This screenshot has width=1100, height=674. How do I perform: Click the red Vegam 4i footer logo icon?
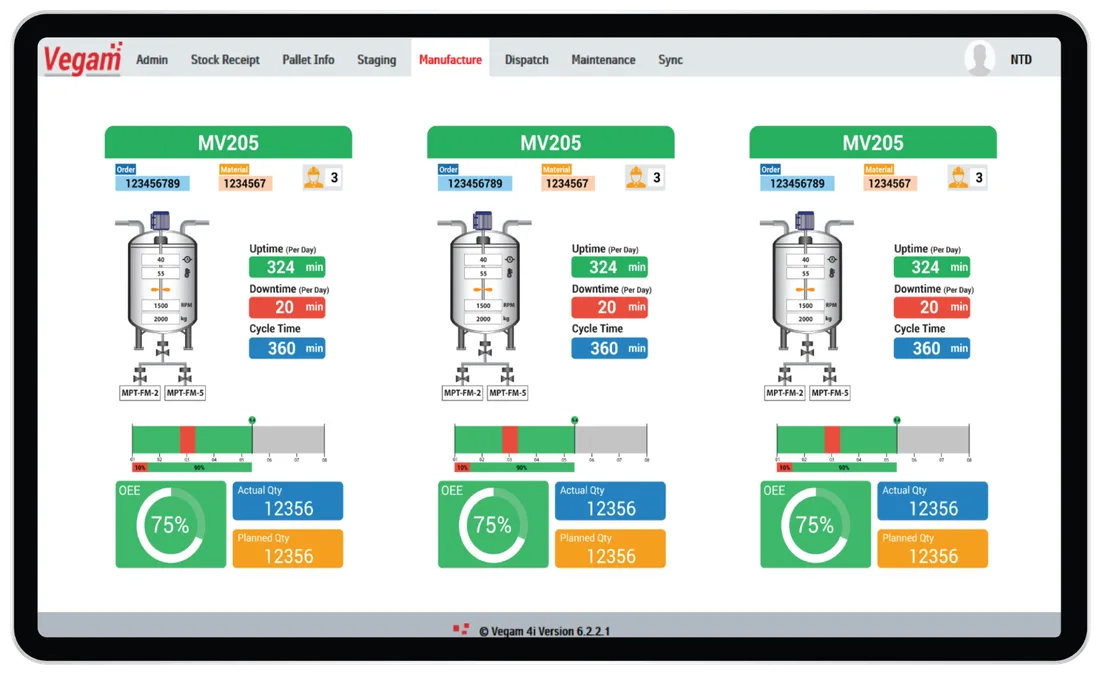click(461, 629)
